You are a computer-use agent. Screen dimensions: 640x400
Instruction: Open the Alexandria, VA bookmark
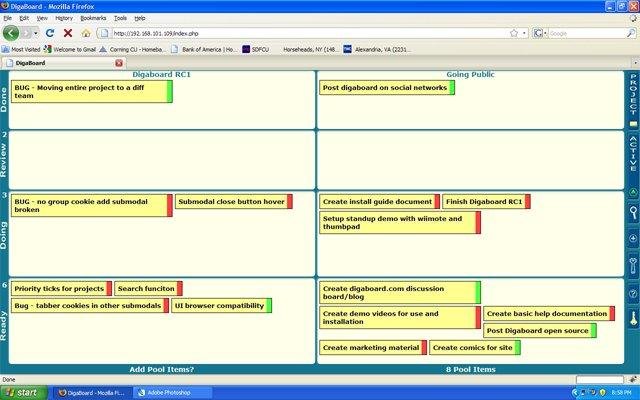click(x=377, y=49)
